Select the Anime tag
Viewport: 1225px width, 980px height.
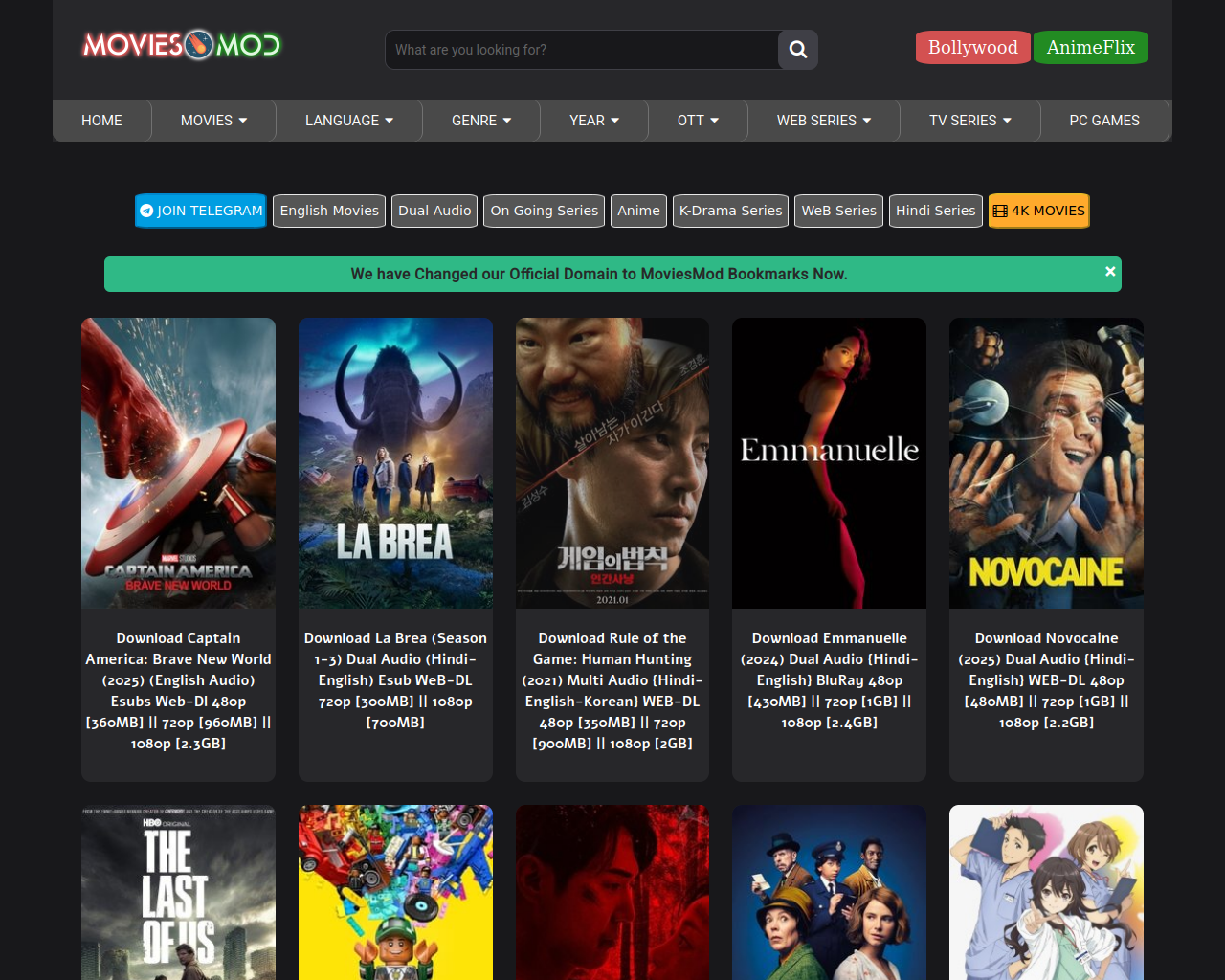(638, 211)
